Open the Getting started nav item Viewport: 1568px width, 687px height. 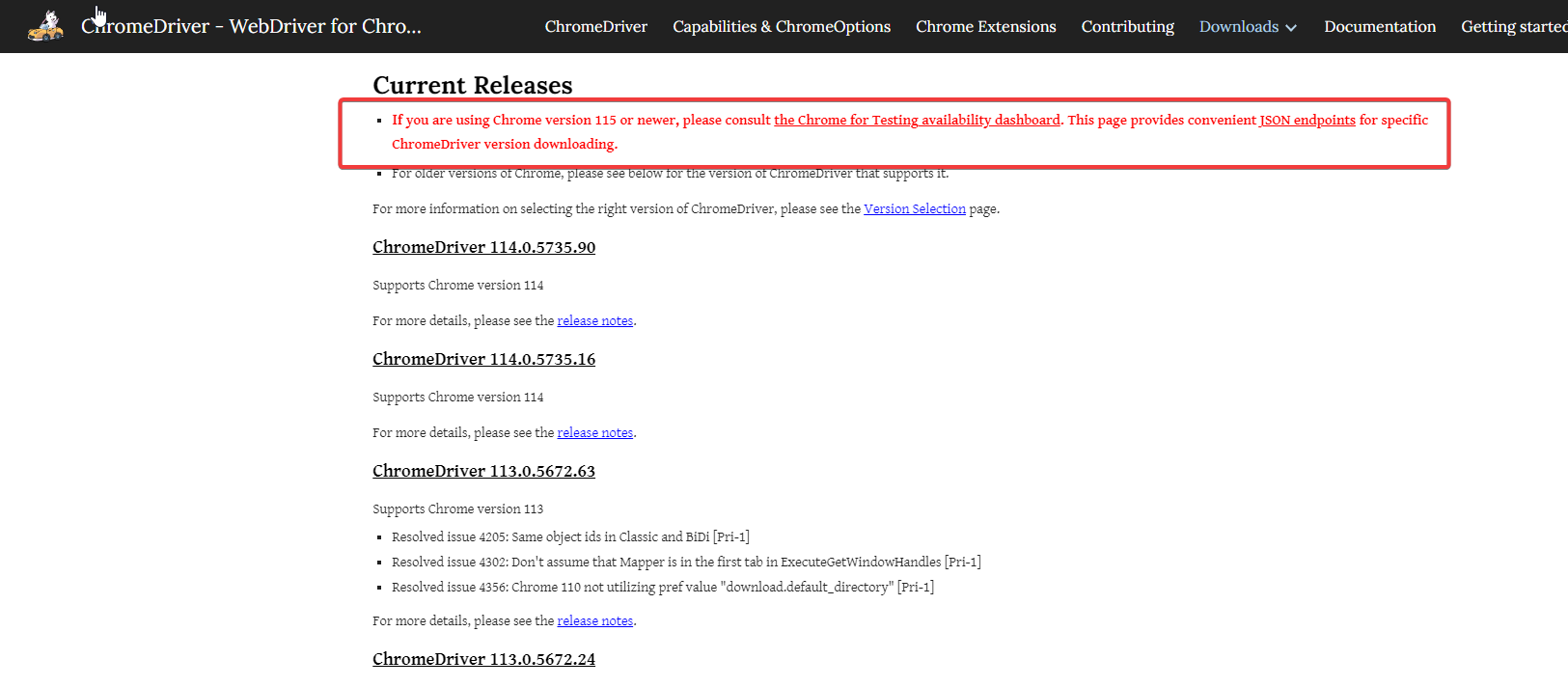(1514, 27)
